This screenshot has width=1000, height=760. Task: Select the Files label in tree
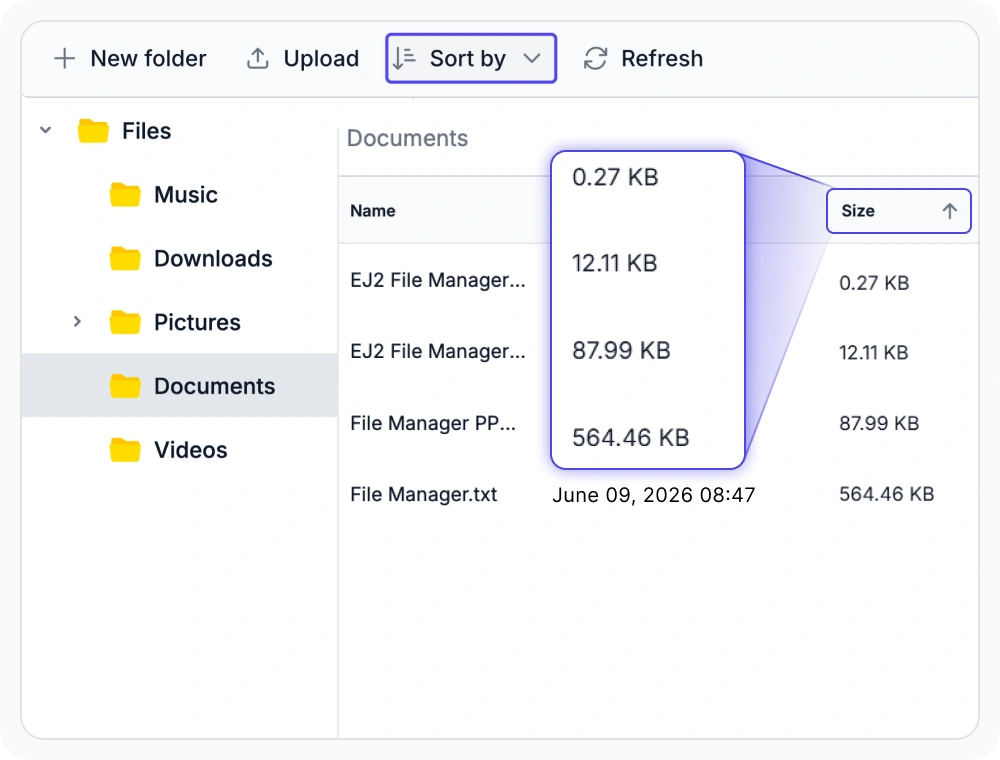coord(147,131)
